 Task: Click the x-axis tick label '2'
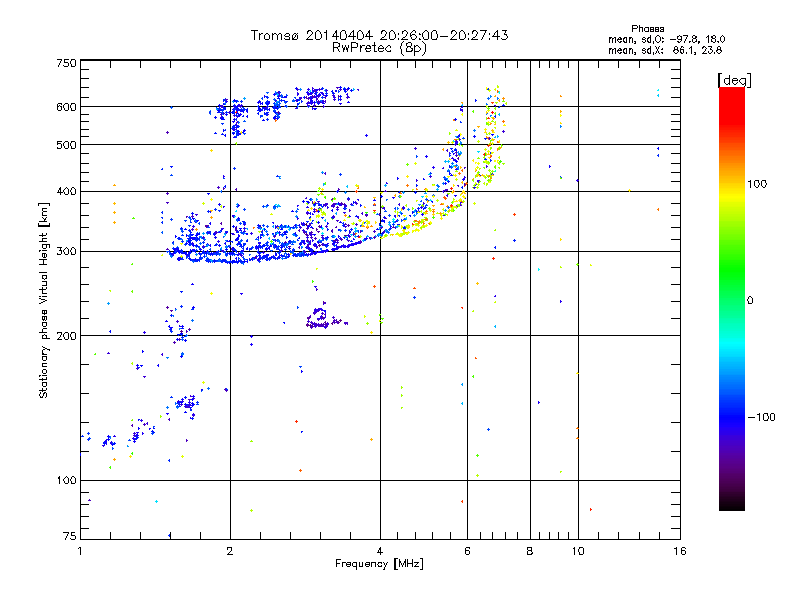click(x=230, y=551)
